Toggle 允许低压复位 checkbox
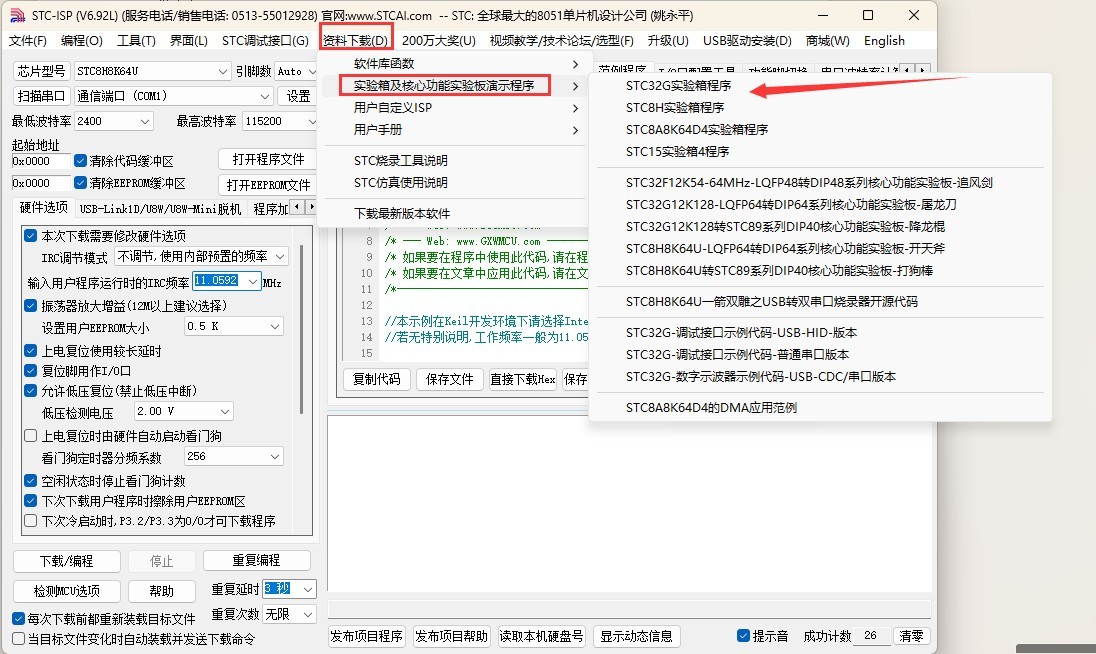The width and height of the screenshot is (1096, 654). 30,391
